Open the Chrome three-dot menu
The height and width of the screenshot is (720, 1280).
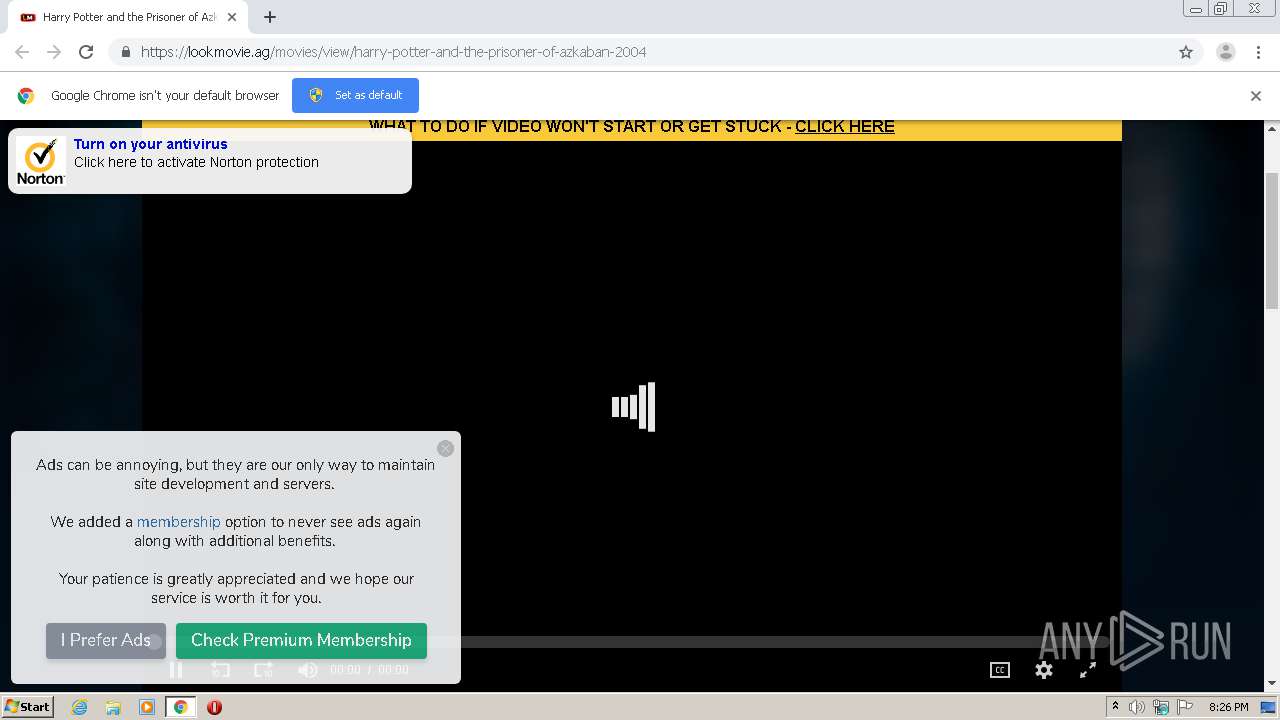tap(1258, 52)
